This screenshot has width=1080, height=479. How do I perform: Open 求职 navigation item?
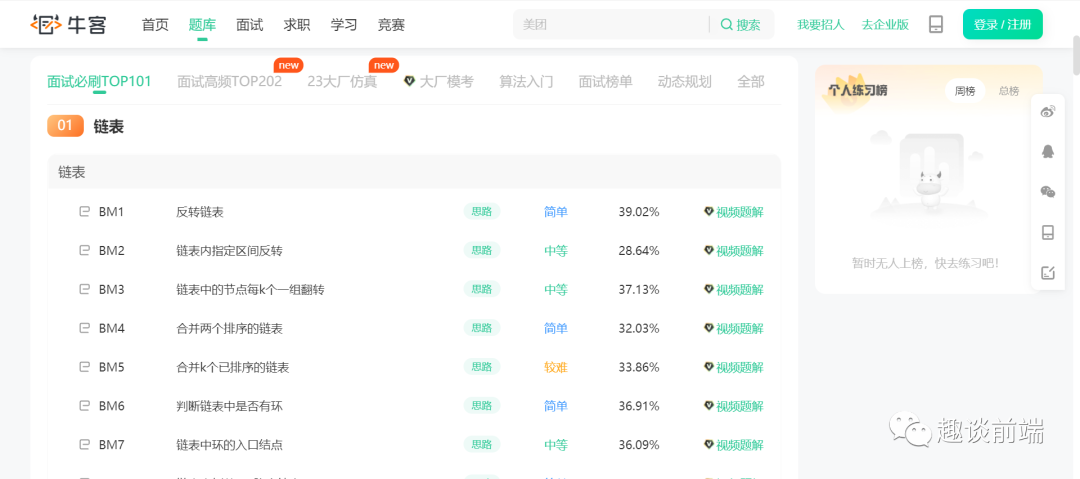297,26
